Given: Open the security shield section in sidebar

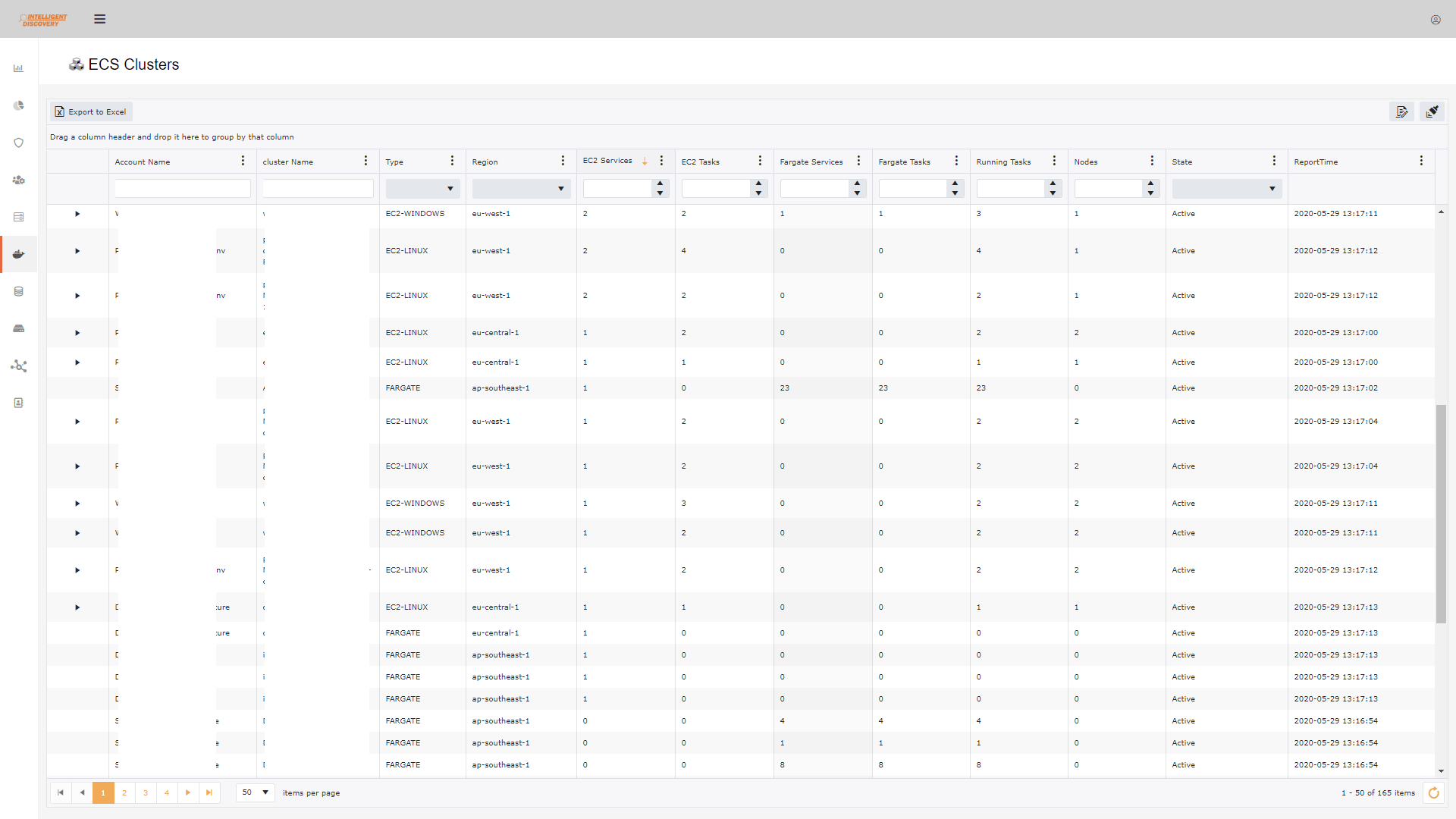Looking at the screenshot, I should (19, 143).
